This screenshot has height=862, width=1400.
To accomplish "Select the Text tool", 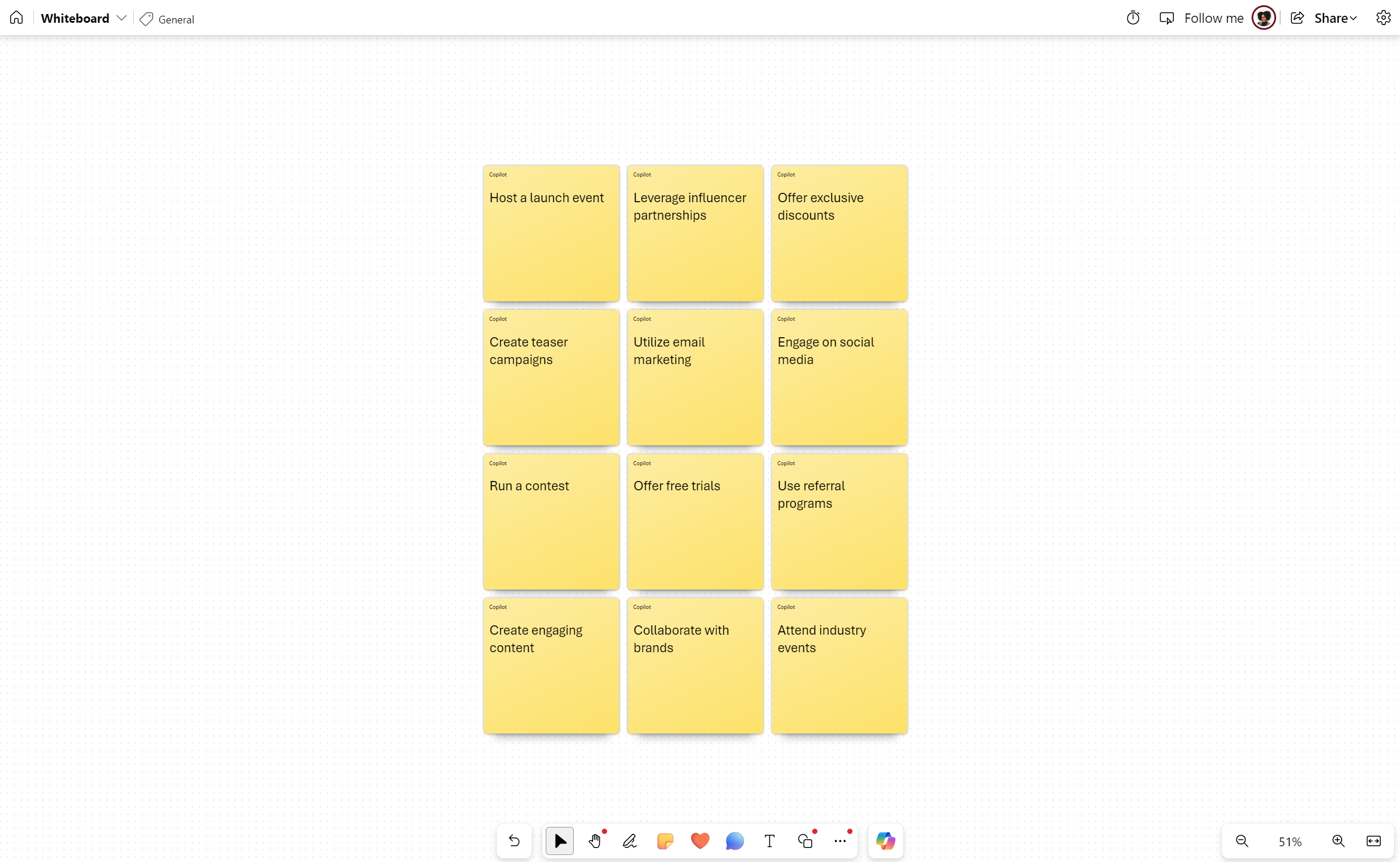I will 770,840.
